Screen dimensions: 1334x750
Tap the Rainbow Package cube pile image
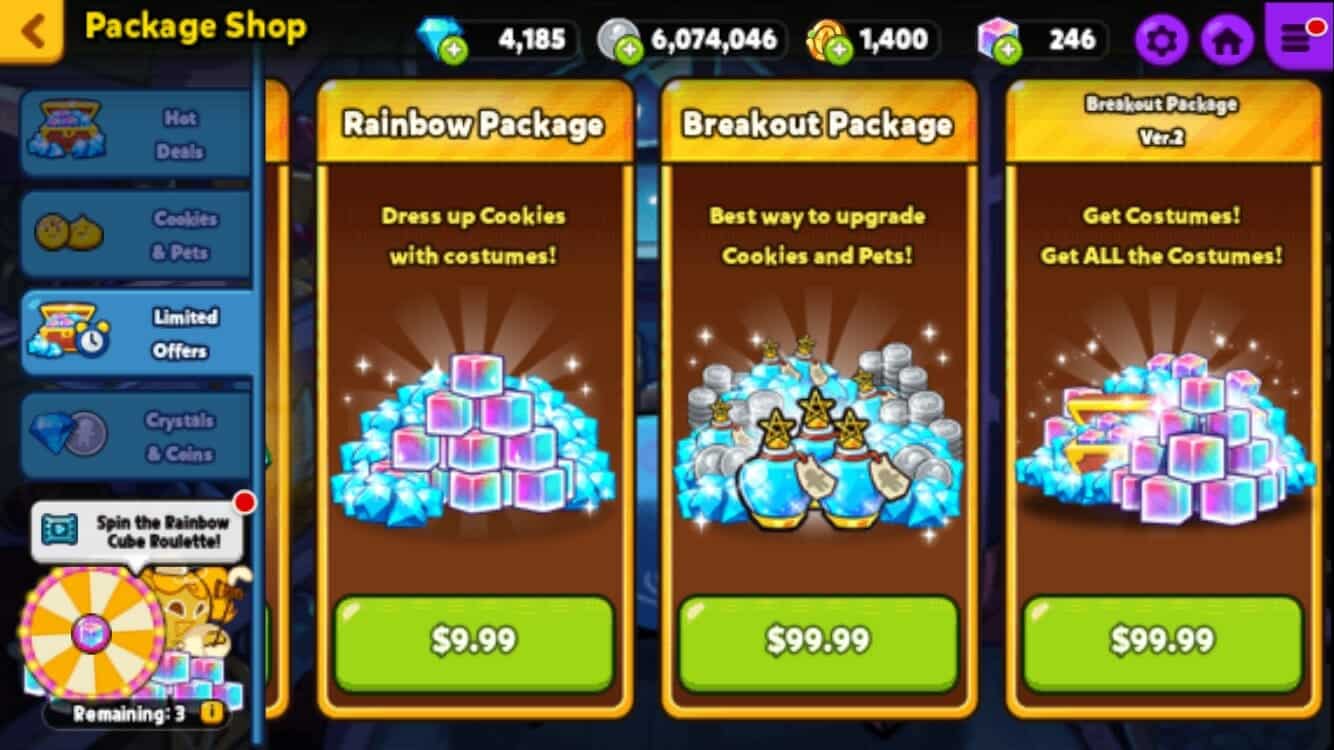pyautogui.click(x=474, y=435)
